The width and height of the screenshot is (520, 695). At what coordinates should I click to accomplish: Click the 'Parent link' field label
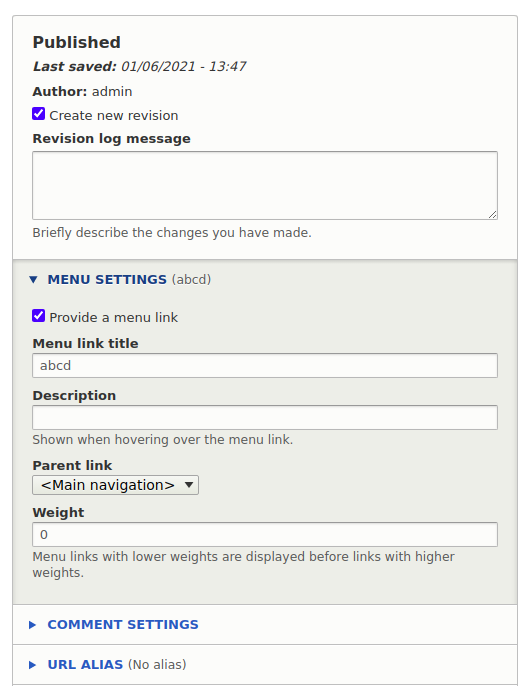pyautogui.click(x=72, y=465)
